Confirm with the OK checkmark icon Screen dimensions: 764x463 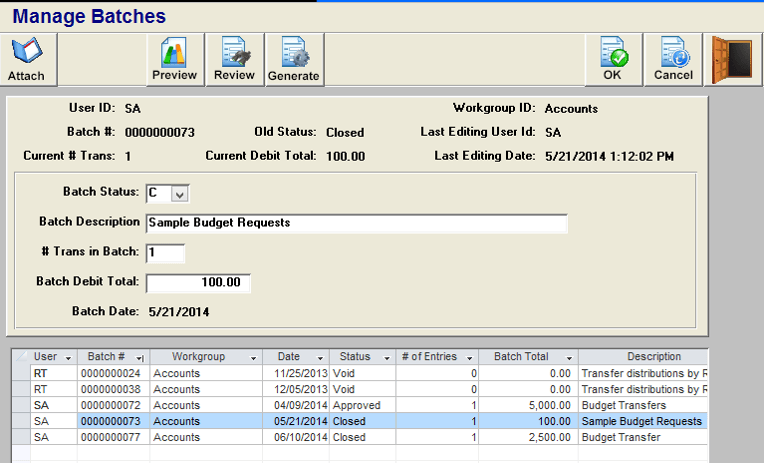click(613, 52)
